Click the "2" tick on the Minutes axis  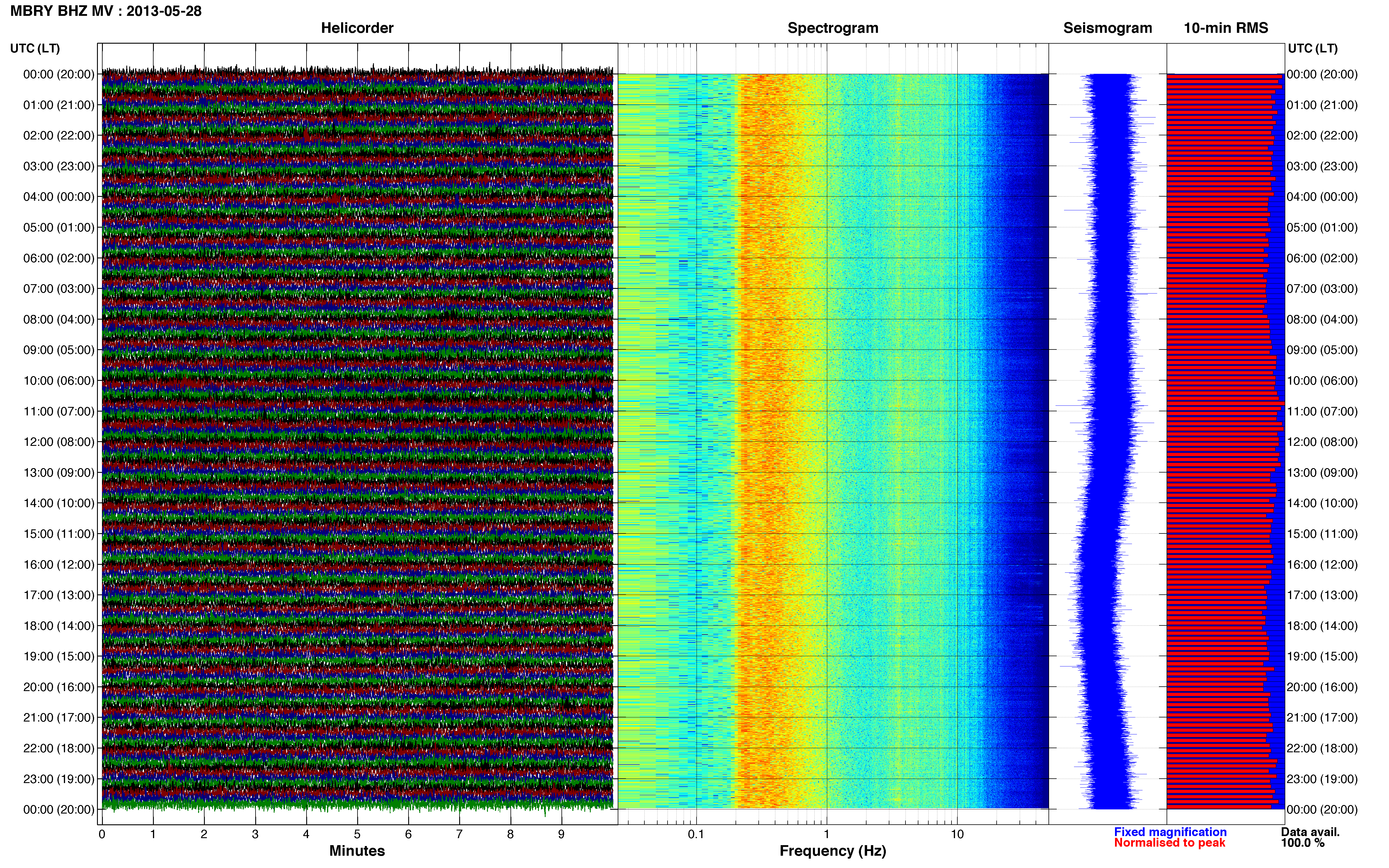[x=204, y=835]
